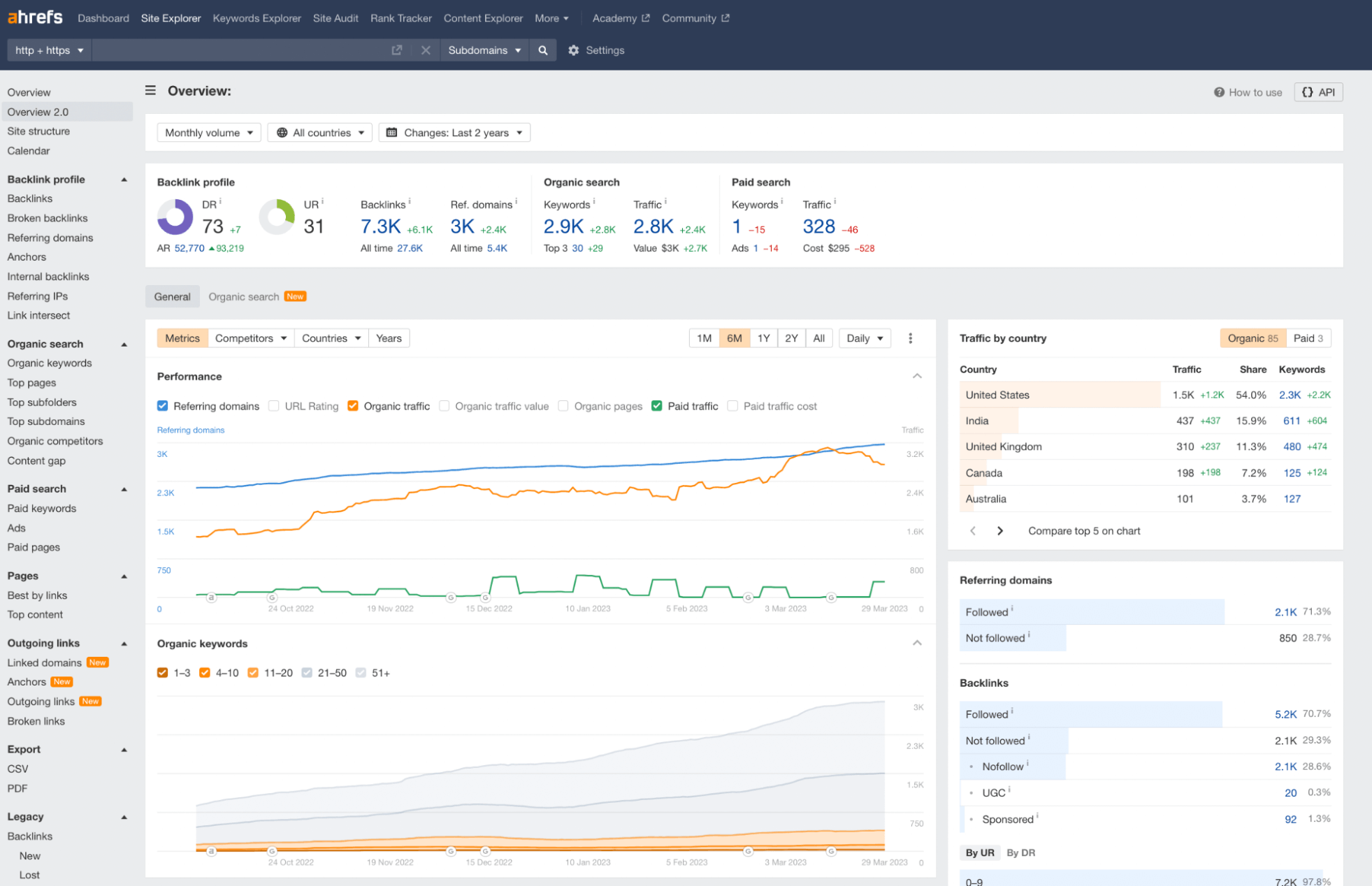Screen dimensions: 1372x886
Task: Open Keywords Explorer in top navigation
Action: coord(257,18)
